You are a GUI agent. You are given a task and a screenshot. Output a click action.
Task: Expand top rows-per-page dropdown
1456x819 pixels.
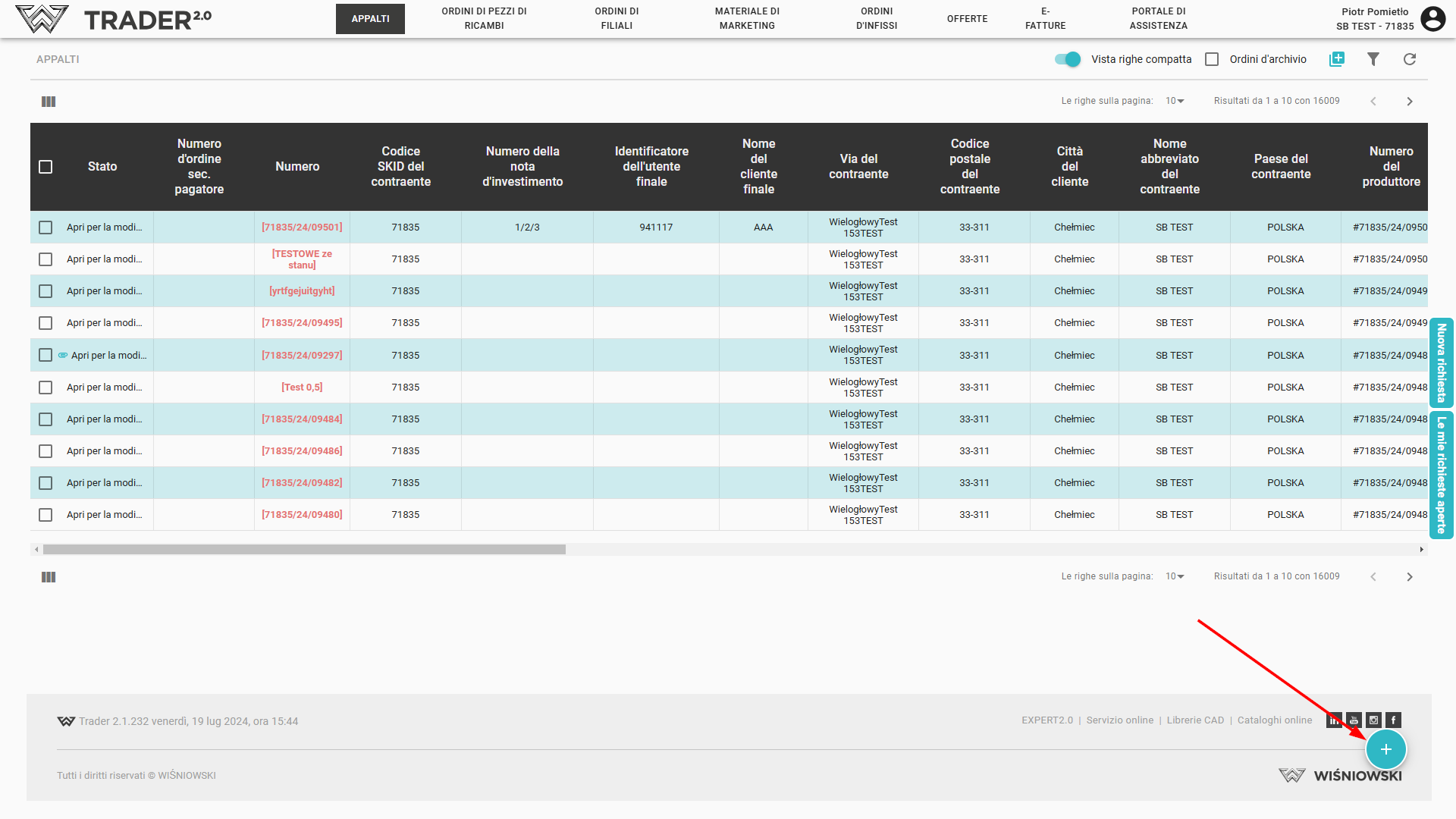click(x=1175, y=101)
